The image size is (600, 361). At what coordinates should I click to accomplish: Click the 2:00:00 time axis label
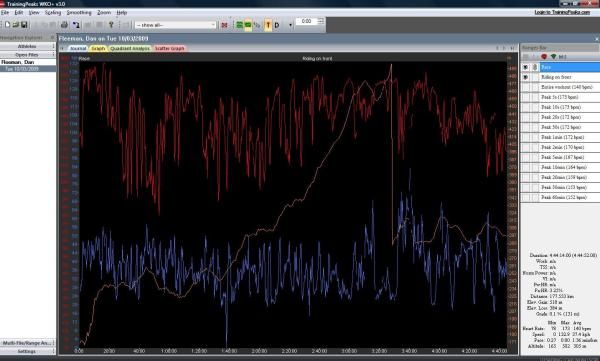click(x=259, y=351)
